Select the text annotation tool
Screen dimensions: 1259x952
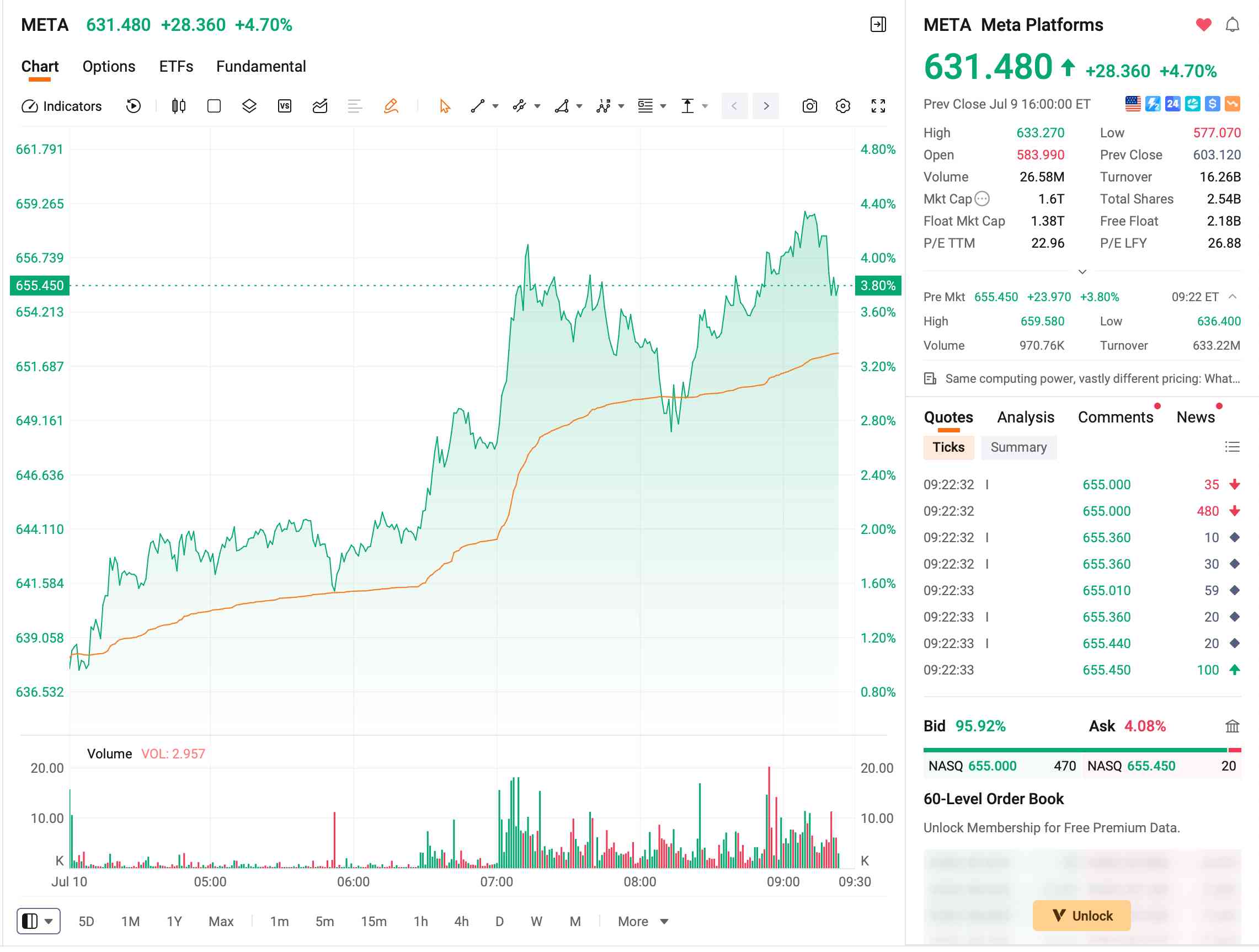click(645, 106)
